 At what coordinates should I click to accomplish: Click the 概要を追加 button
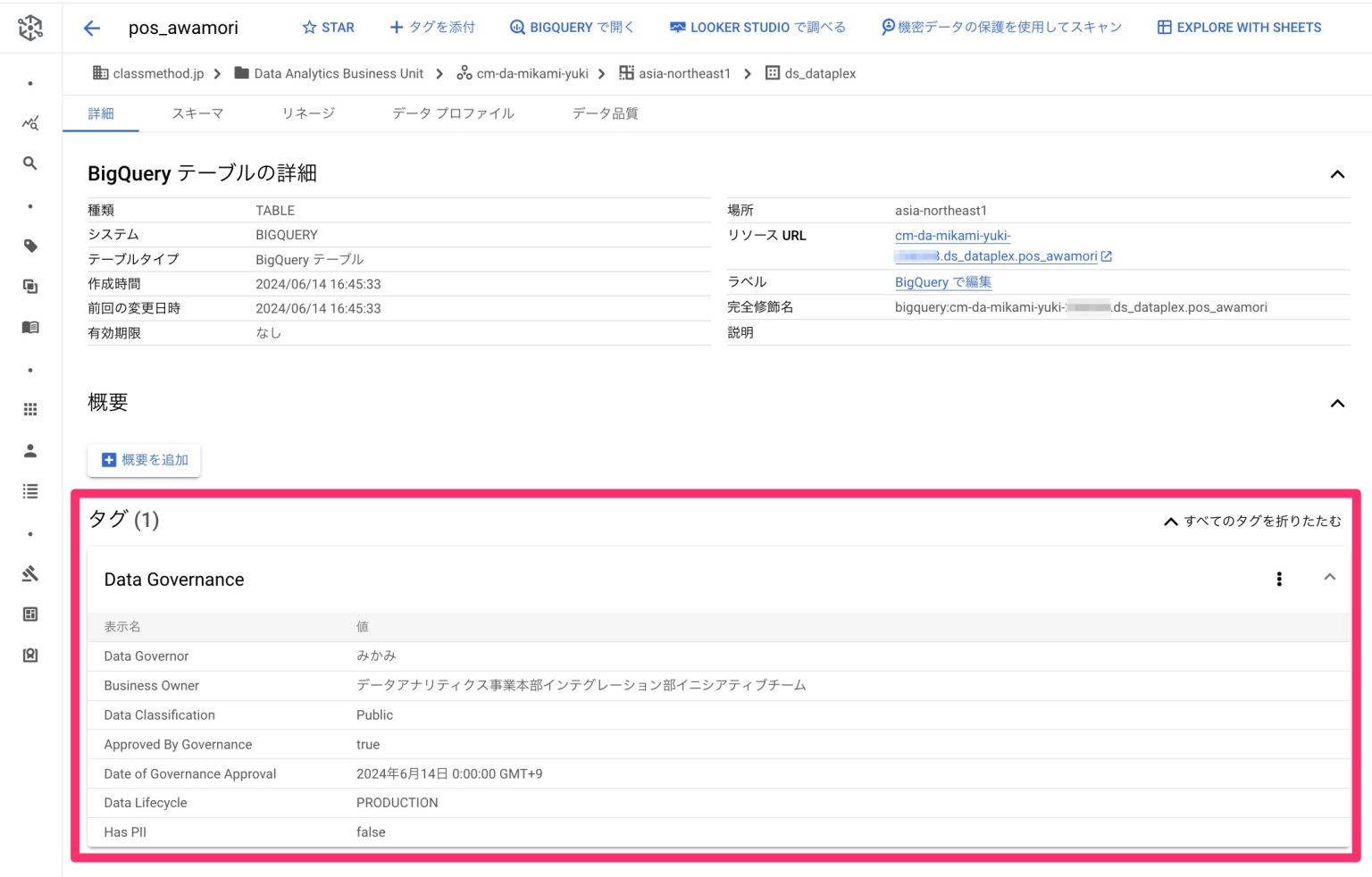click(x=143, y=459)
